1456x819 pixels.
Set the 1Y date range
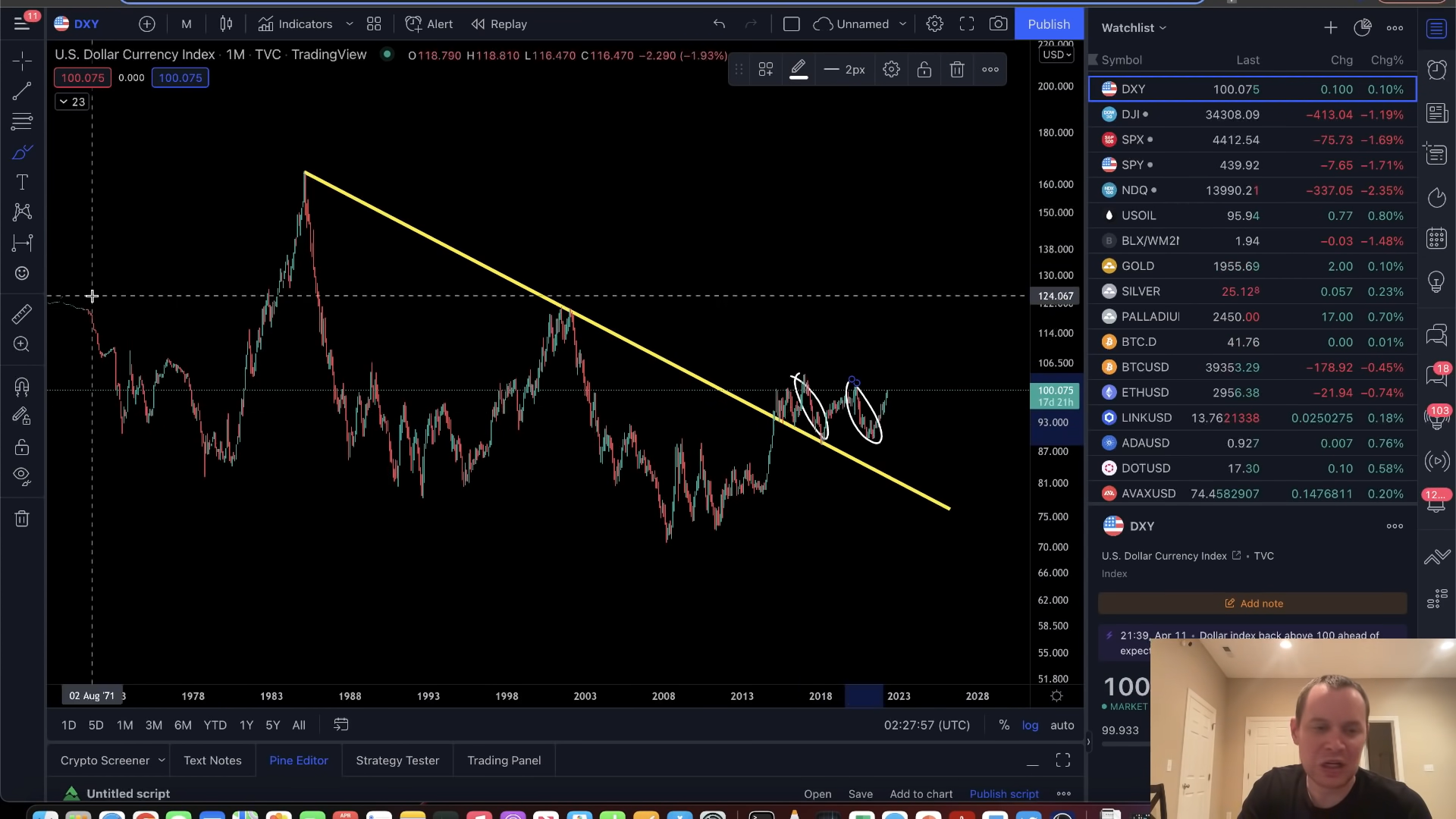coord(246,726)
